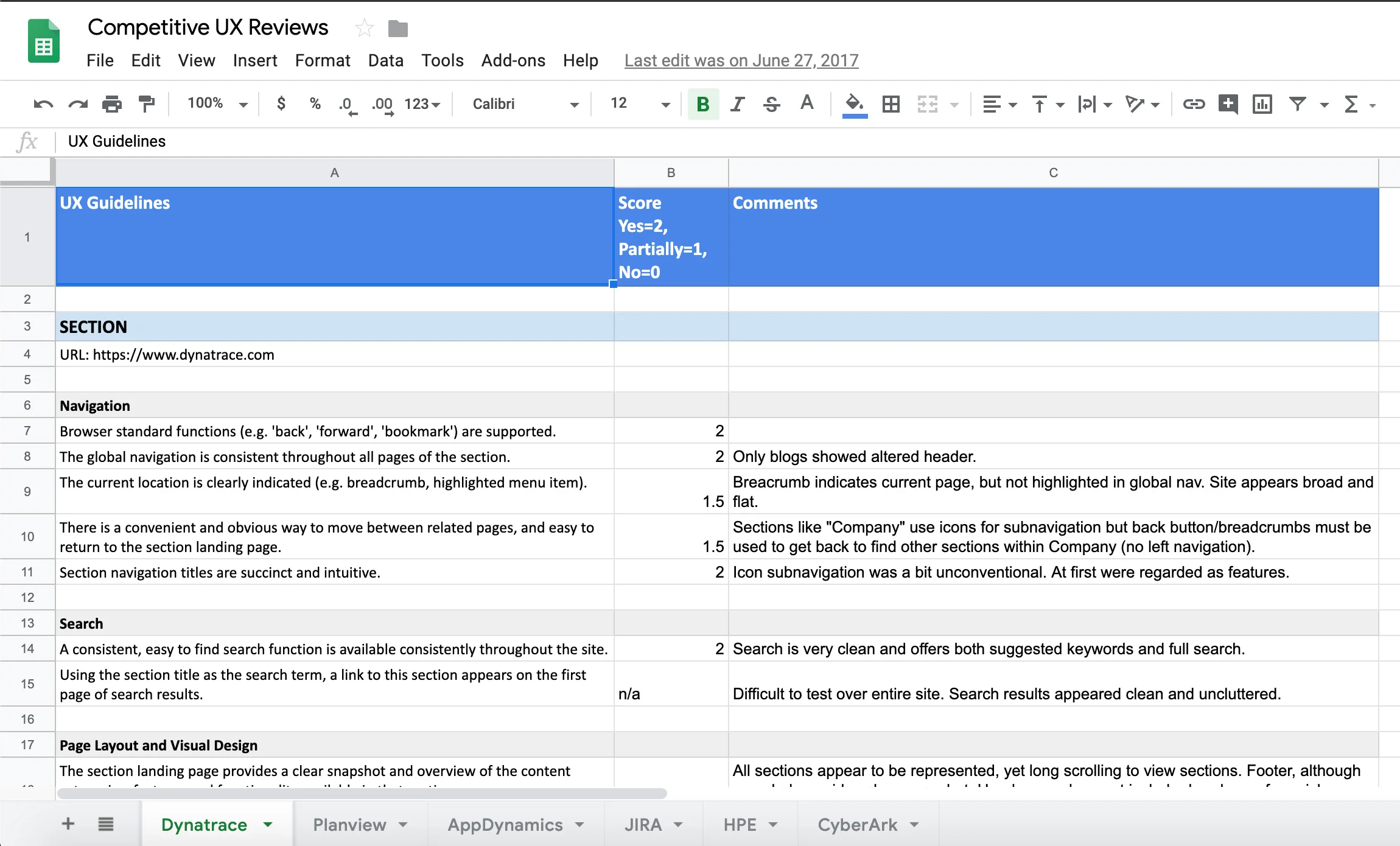Viewport: 1400px width, 846px height.
Task: Open the Add-ons menu
Action: (x=513, y=60)
